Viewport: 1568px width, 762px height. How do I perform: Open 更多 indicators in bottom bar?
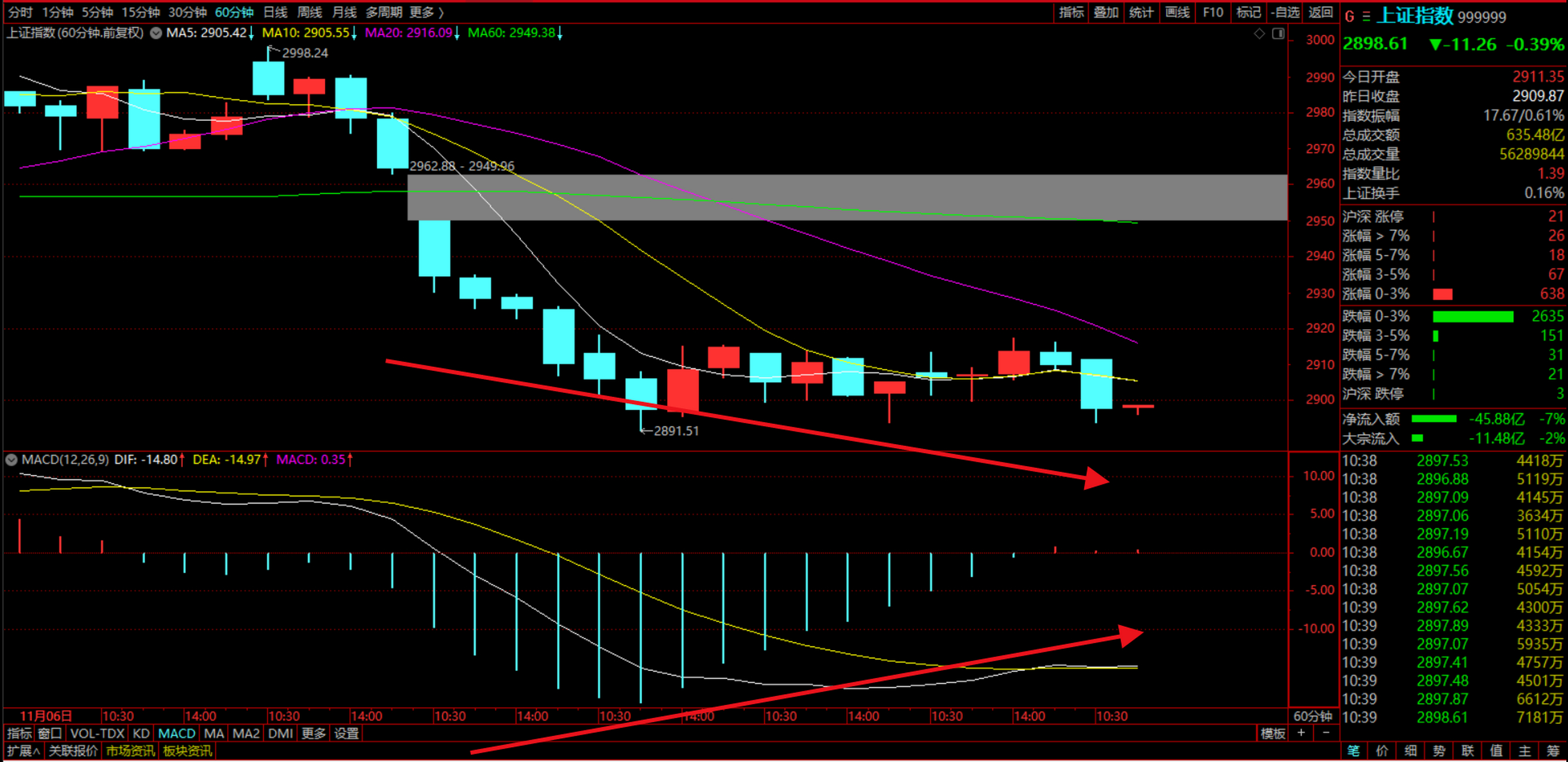(314, 733)
